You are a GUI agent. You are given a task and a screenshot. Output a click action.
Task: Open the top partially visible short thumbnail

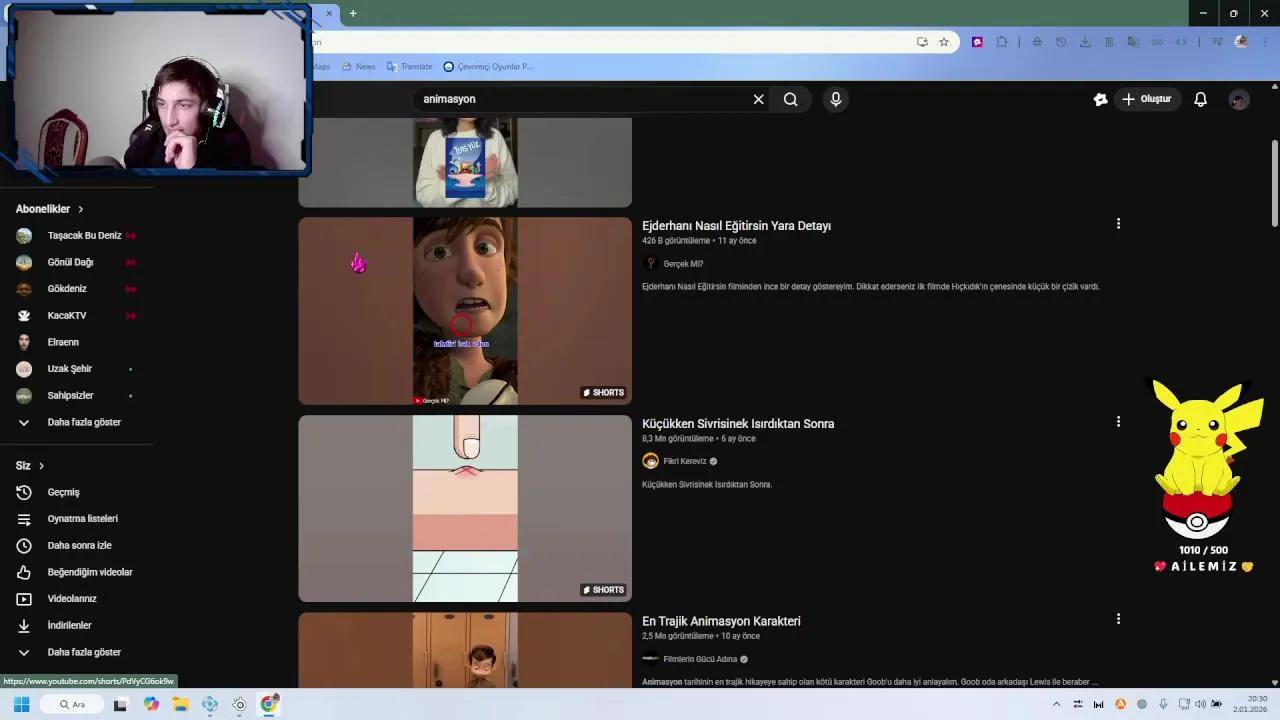pyautogui.click(x=465, y=162)
